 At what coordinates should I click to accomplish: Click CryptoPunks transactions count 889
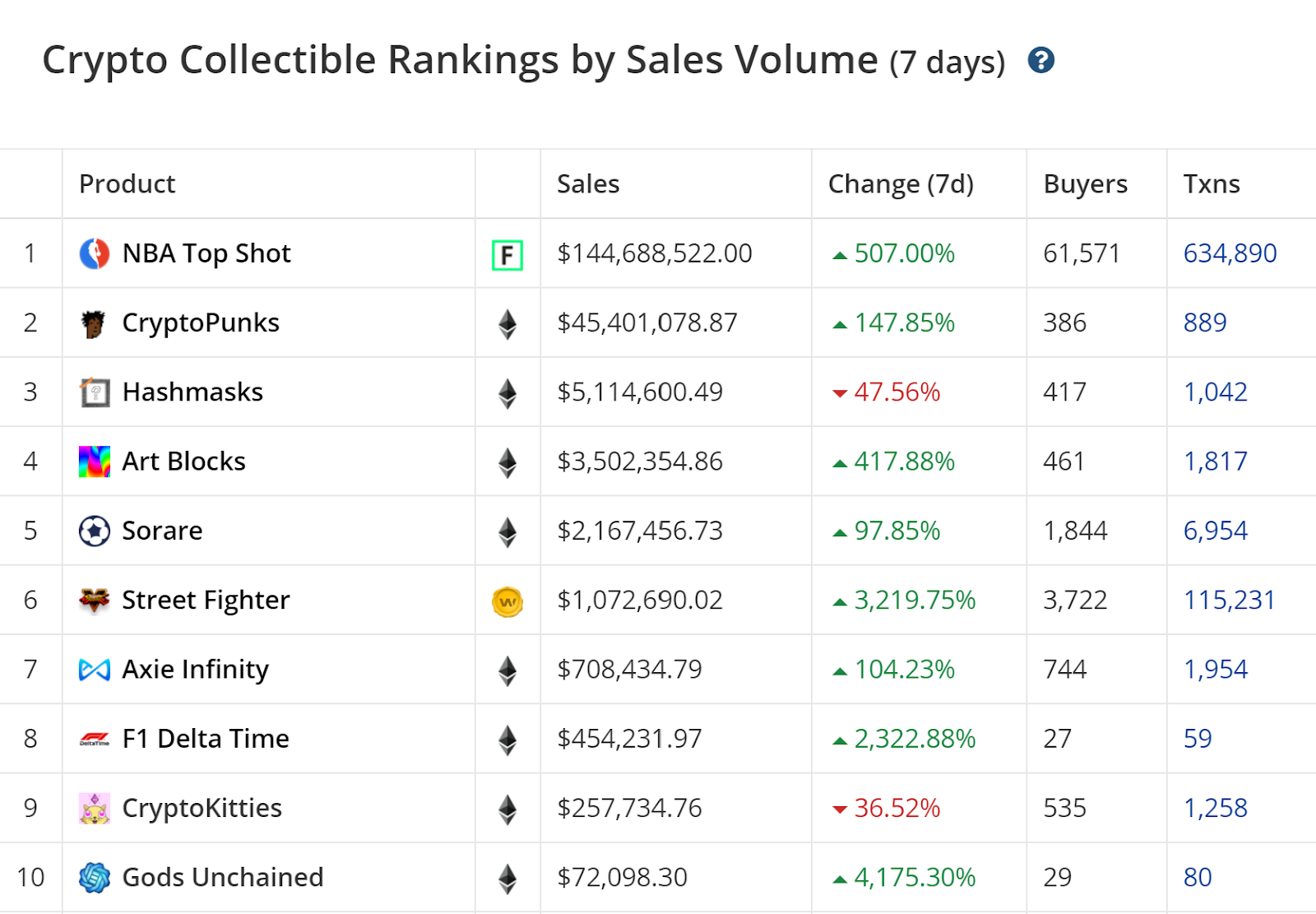point(1205,322)
